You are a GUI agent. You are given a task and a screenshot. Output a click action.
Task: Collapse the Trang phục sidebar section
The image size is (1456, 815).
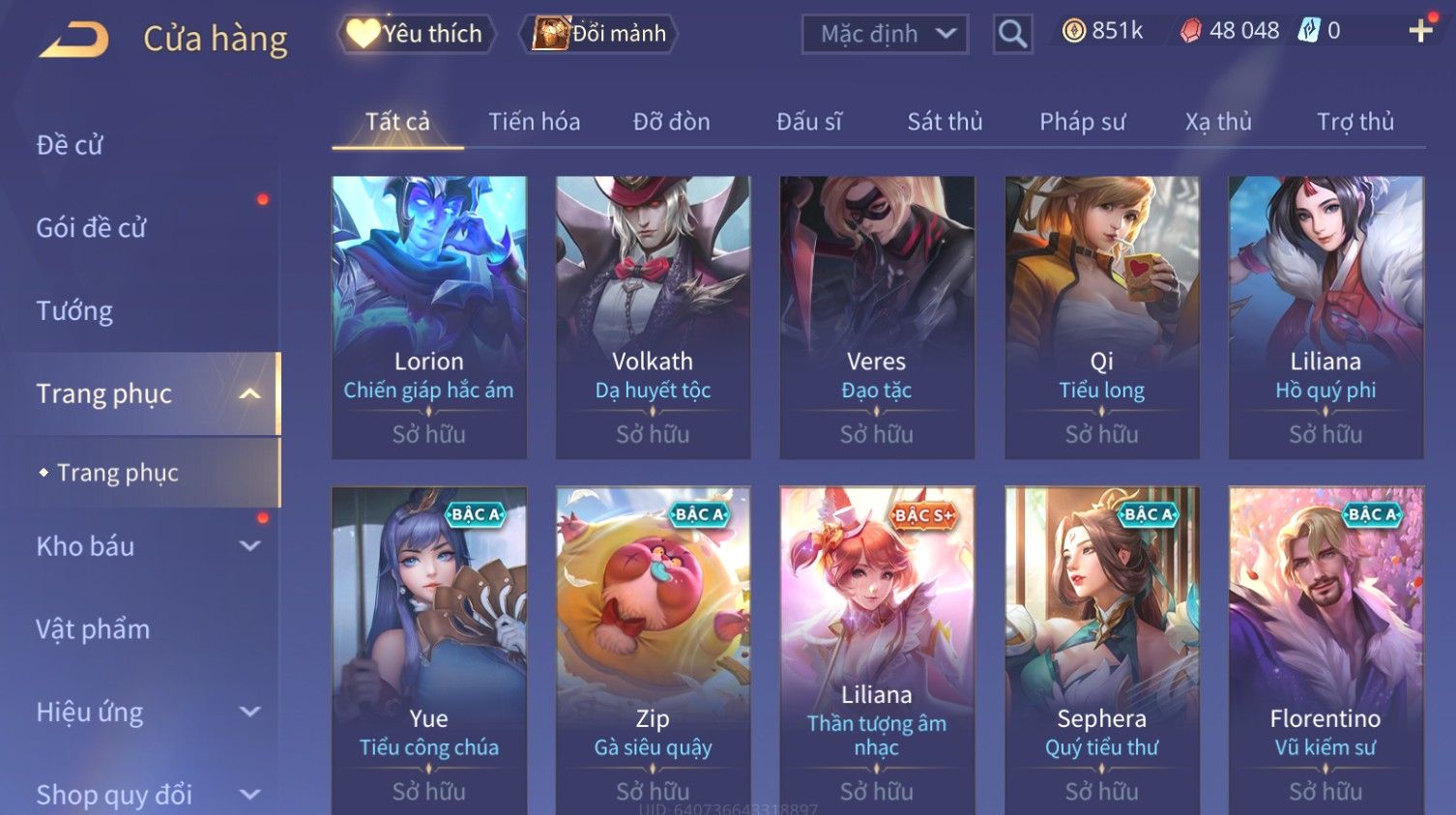click(x=250, y=393)
